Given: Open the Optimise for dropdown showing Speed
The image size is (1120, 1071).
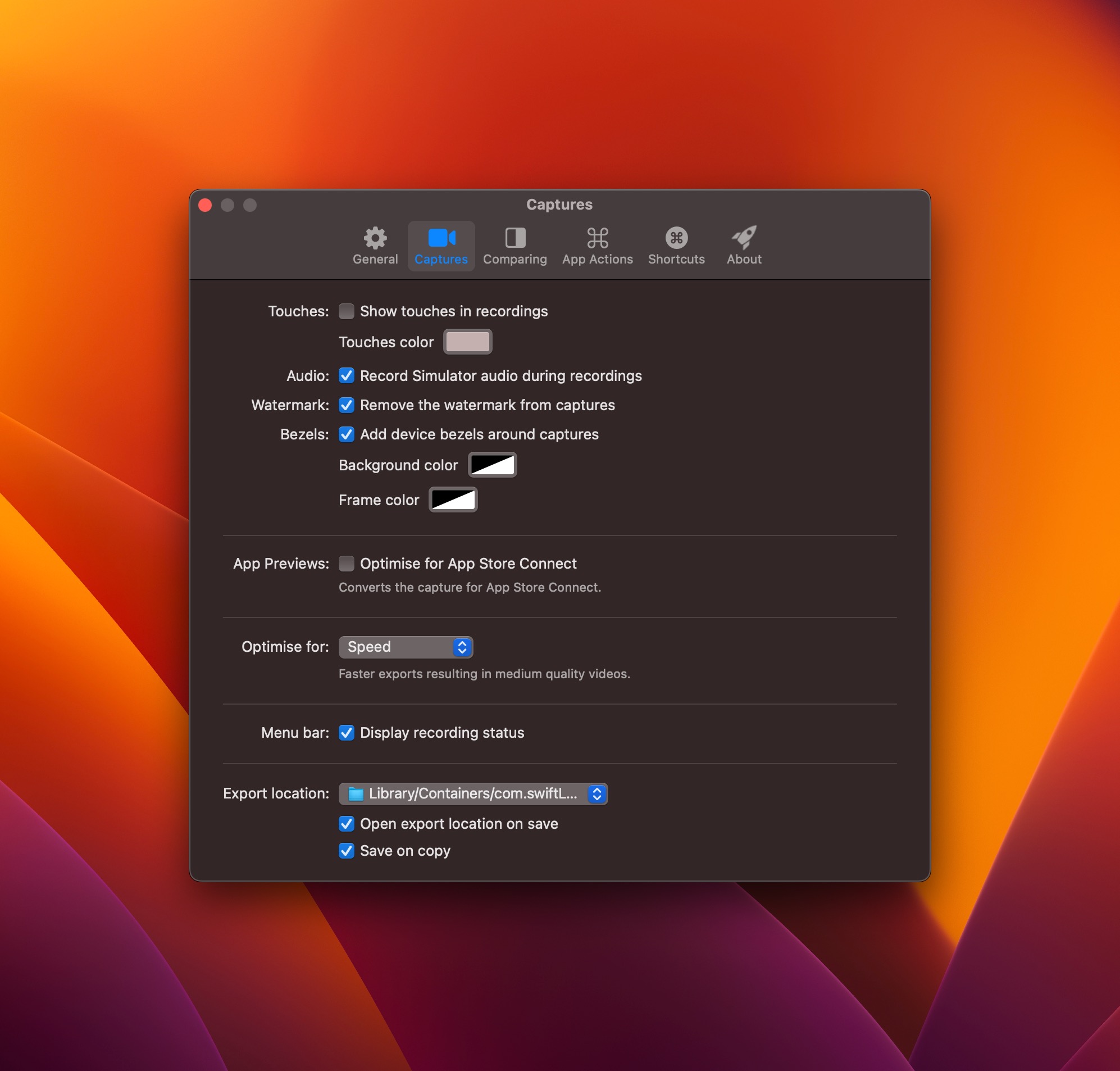Looking at the screenshot, I should pyautogui.click(x=406, y=647).
